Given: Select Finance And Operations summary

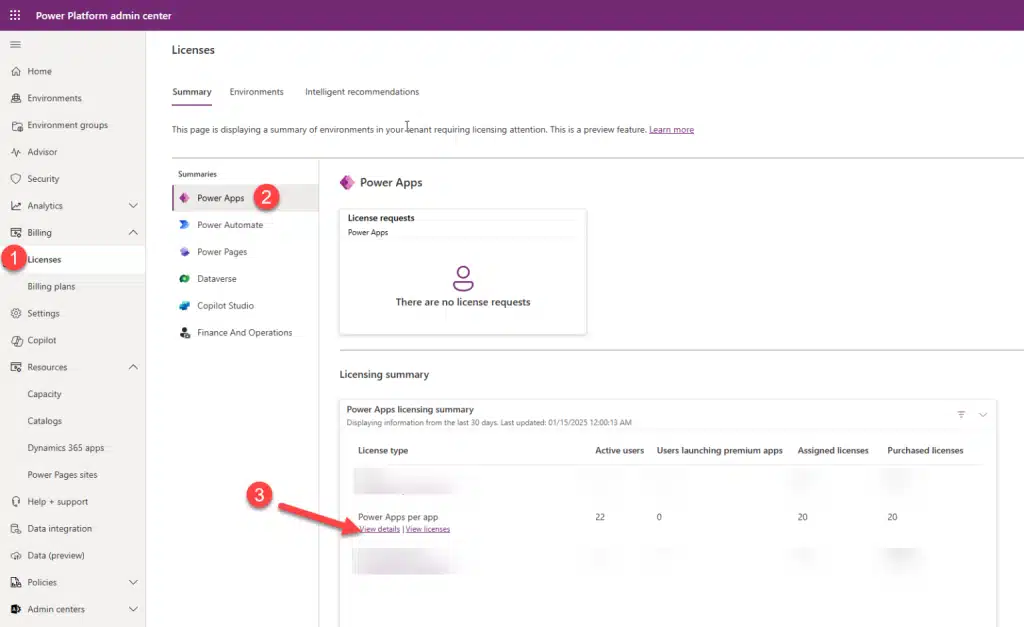Looking at the screenshot, I should click(x=246, y=332).
